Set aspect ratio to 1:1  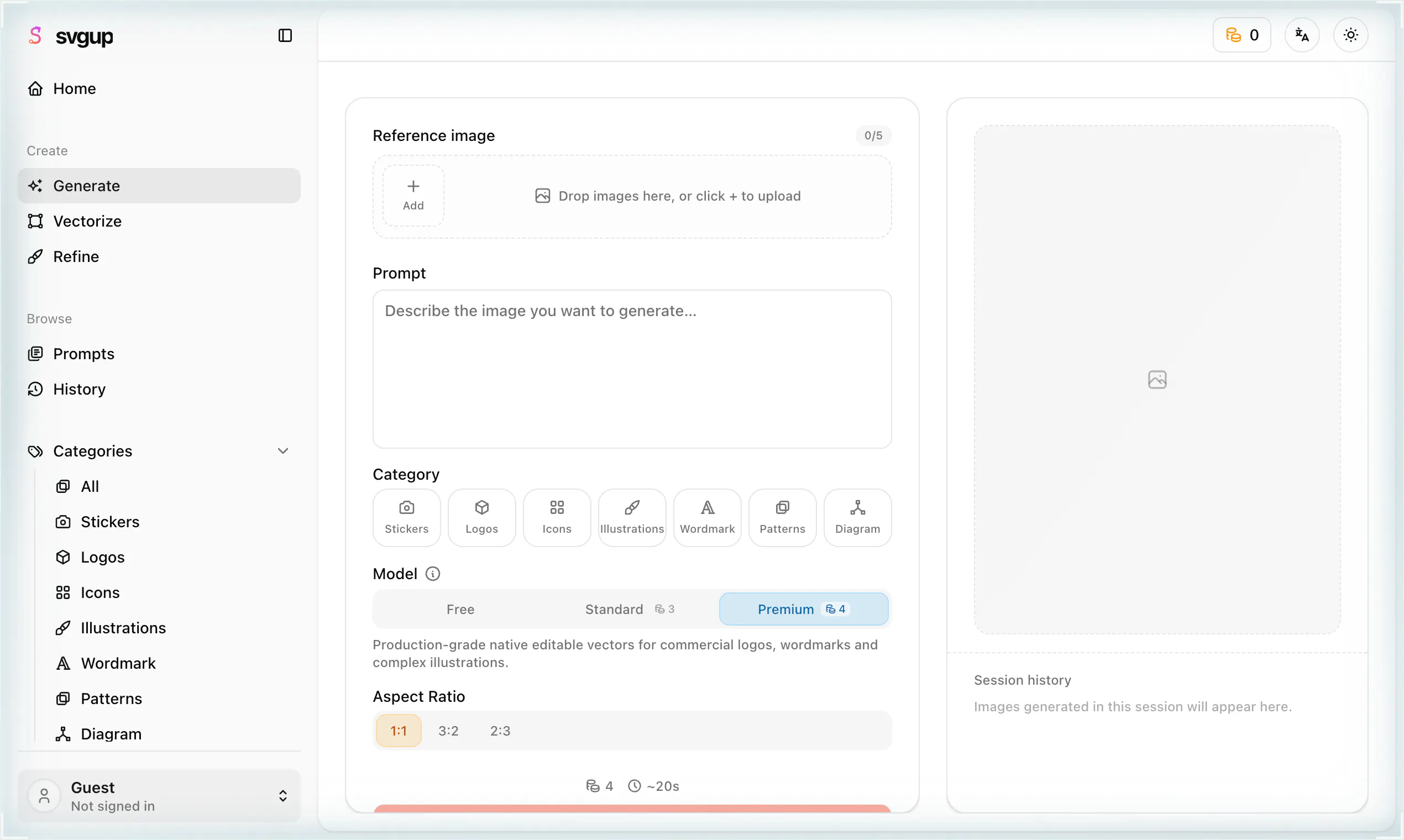tap(399, 731)
